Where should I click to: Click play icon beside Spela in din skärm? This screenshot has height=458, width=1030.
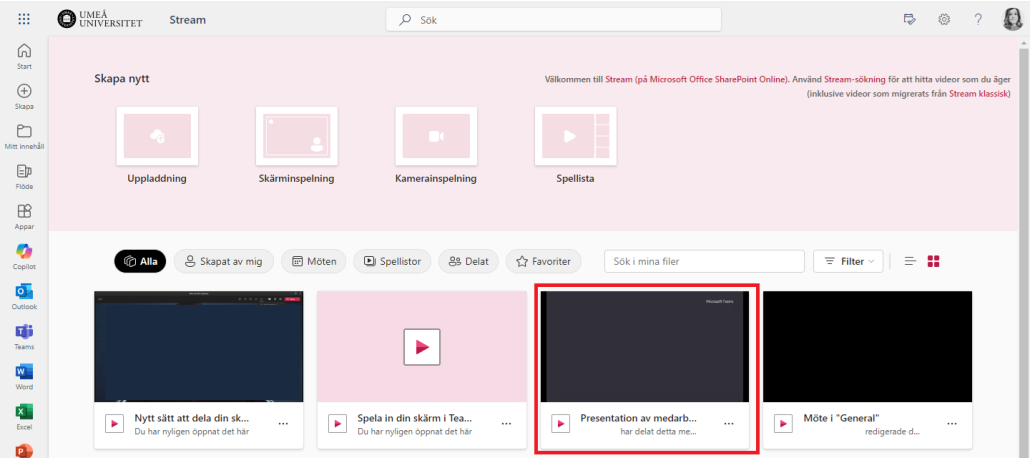click(338, 424)
